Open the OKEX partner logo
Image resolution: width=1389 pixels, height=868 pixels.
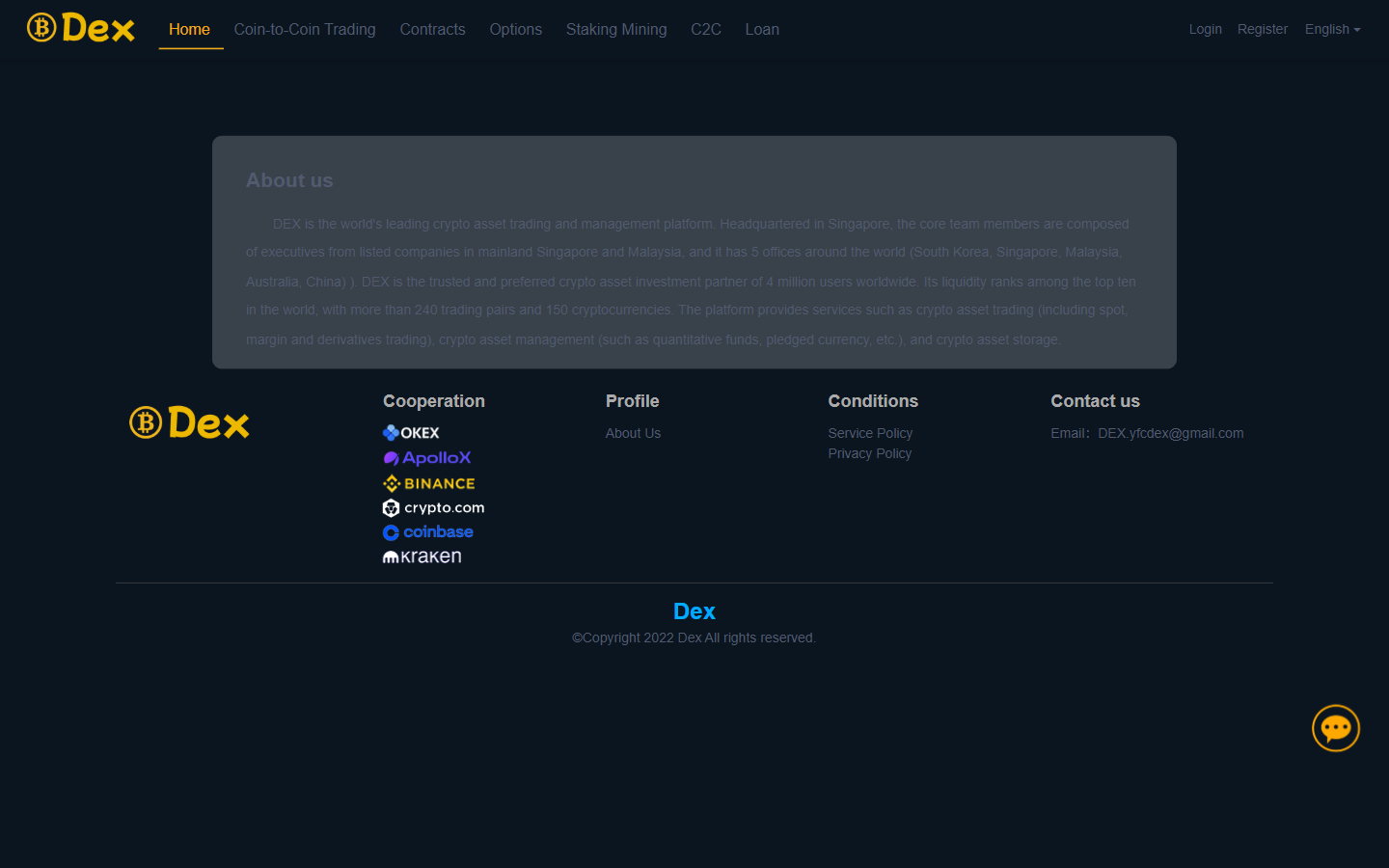click(x=411, y=433)
